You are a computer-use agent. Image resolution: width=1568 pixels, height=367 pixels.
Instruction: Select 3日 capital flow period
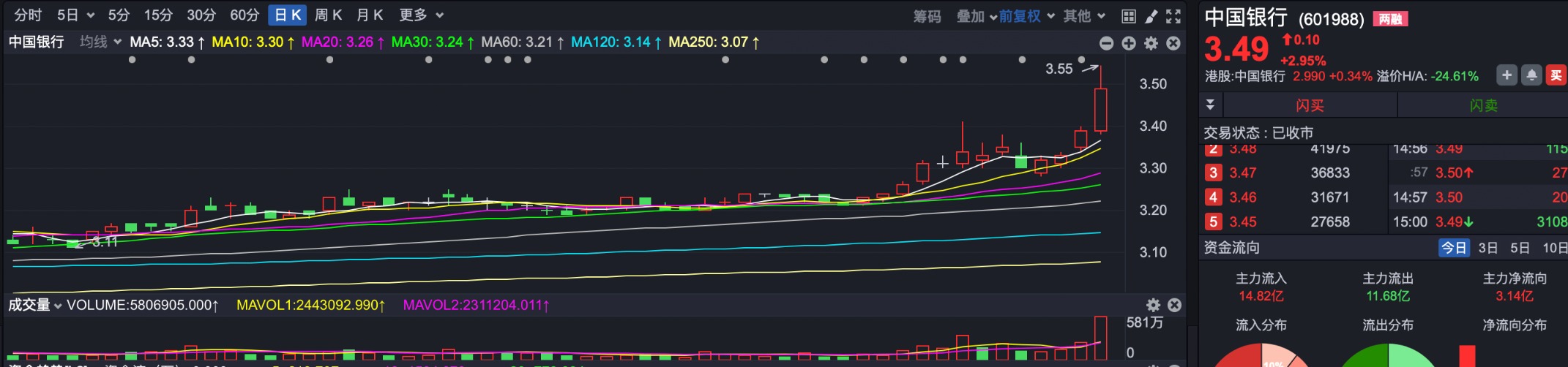pyautogui.click(x=1487, y=248)
